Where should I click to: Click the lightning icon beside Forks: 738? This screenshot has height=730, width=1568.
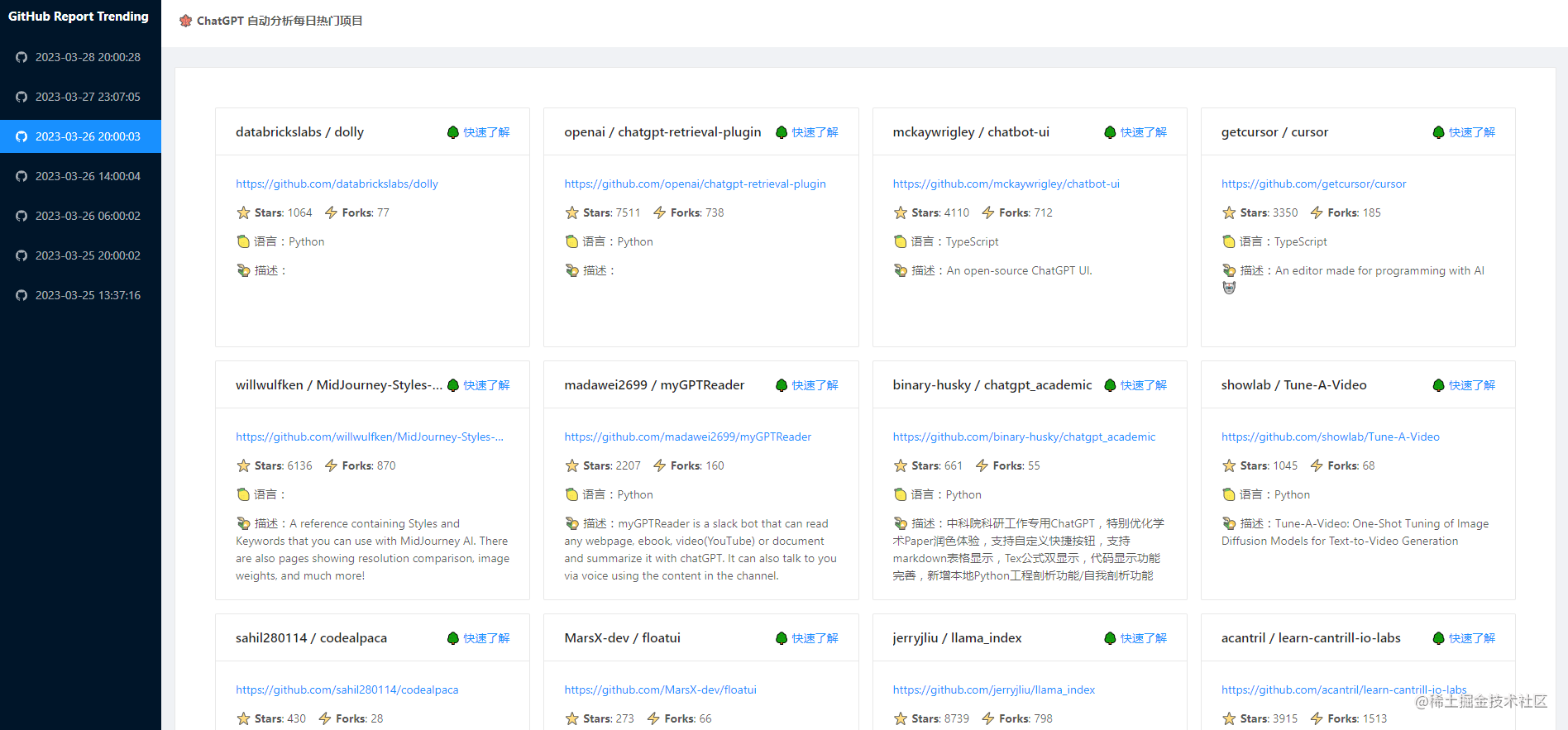659,212
